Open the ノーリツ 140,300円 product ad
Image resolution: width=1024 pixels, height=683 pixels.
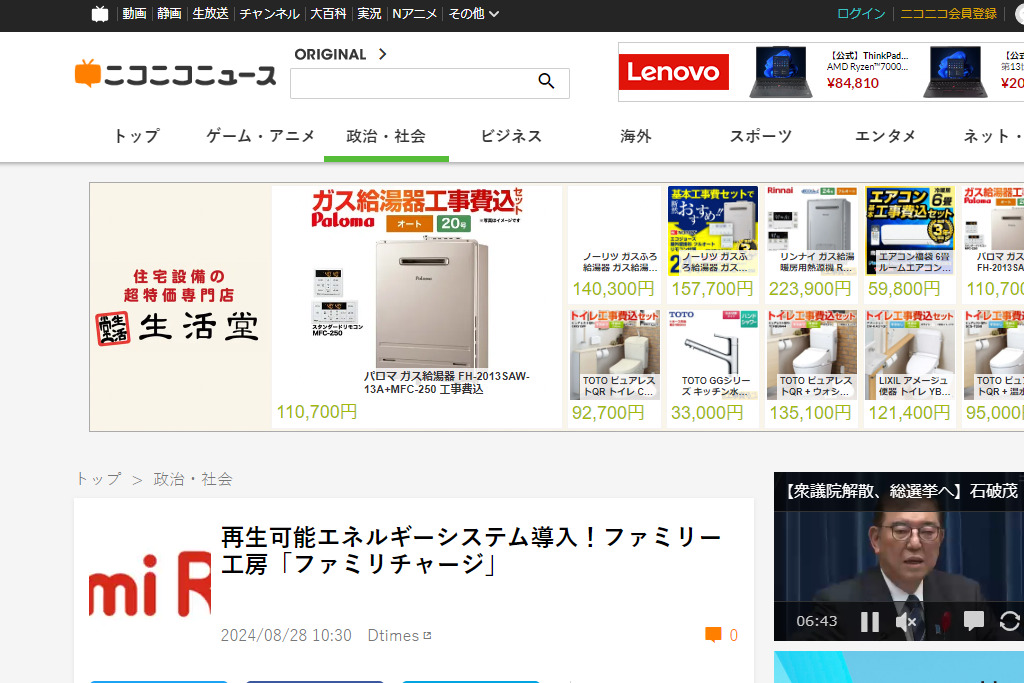point(614,244)
